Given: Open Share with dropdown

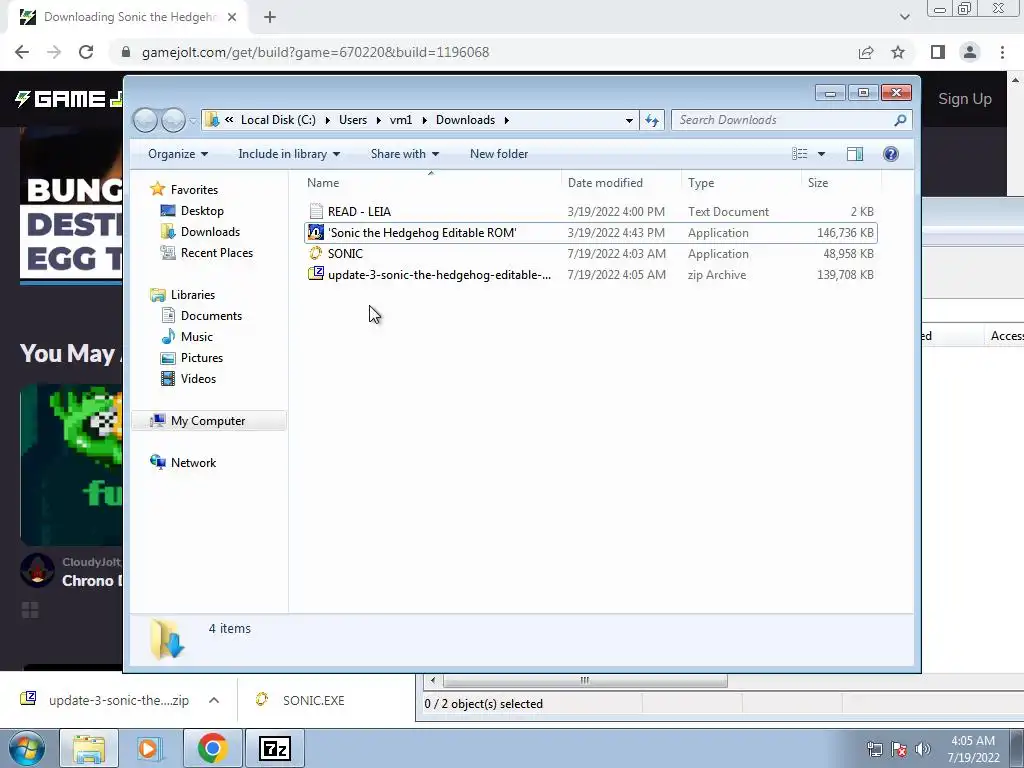Looking at the screenshot, I should click(x=405, y=154).
